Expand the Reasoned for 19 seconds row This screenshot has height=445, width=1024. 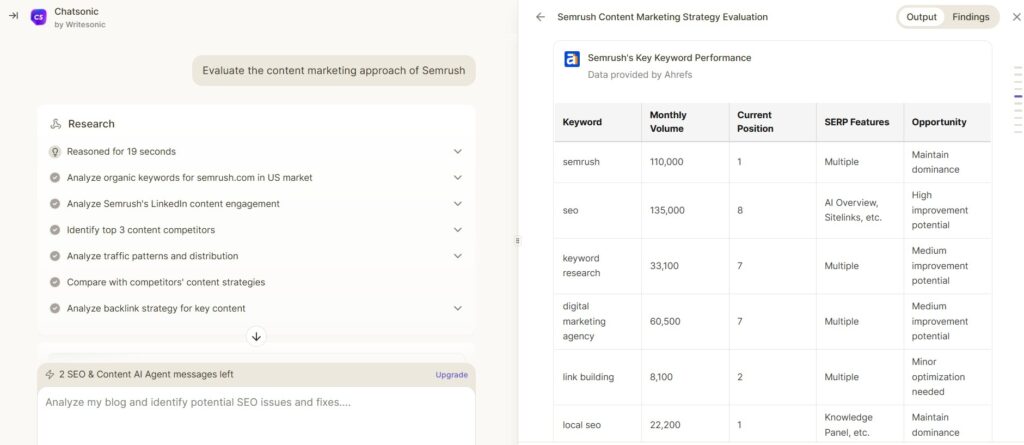[x=256, y=152]
